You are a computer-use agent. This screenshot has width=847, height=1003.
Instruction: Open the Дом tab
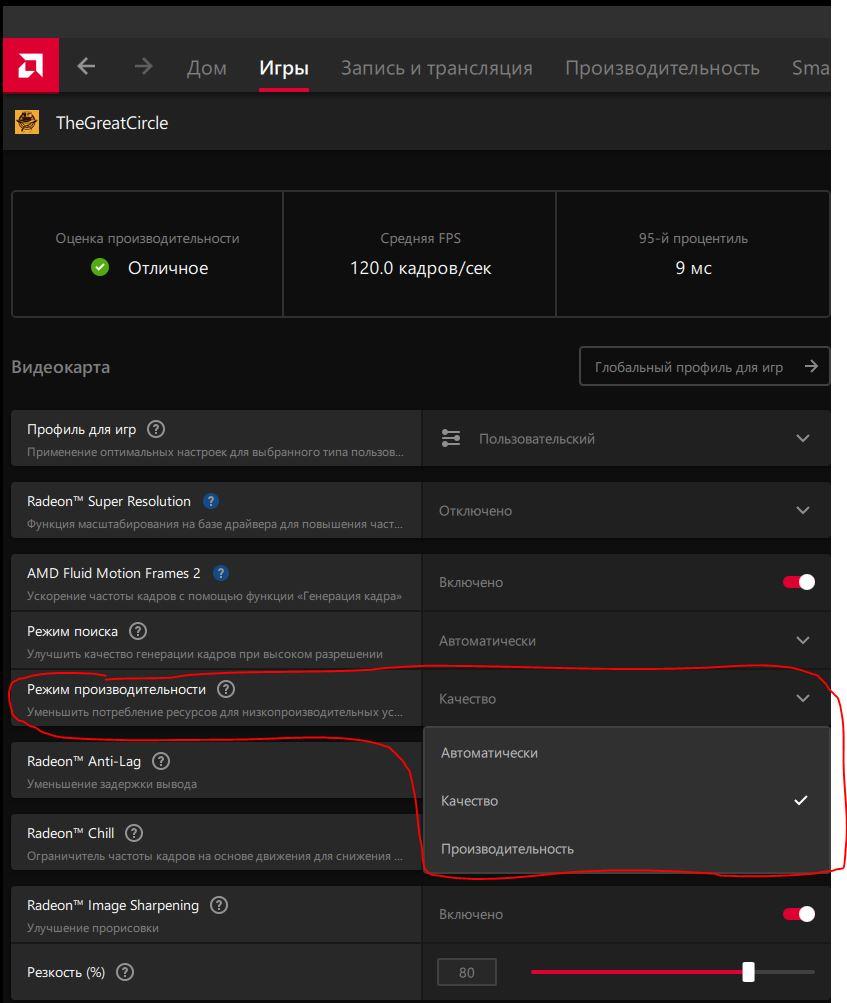pyautogui.click(x=206, y=68)
